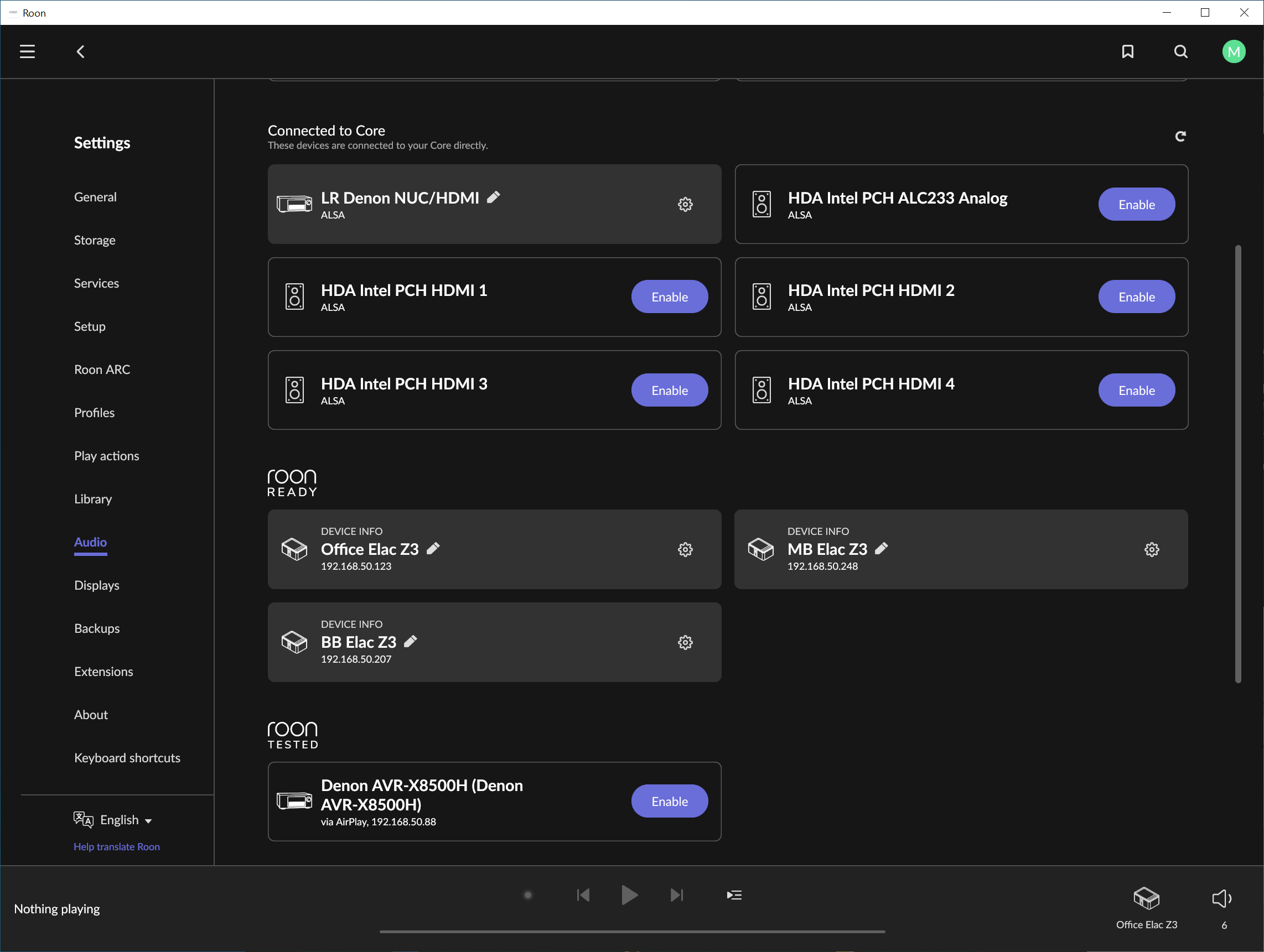Enable the Denon AVR-X8500H AirPlay device
Screen dimensions: 1264x952
pos(669,800)
